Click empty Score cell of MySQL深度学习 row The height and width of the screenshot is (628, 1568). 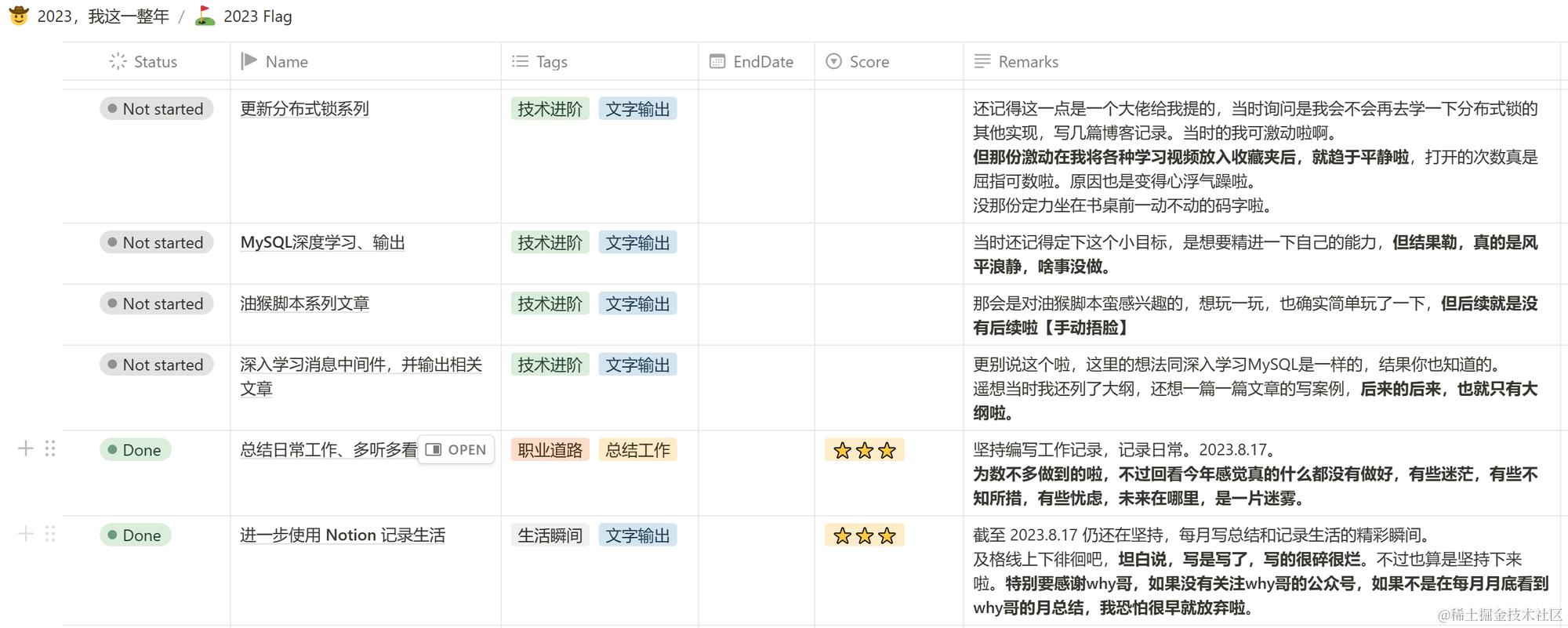(x=888, y=253)
